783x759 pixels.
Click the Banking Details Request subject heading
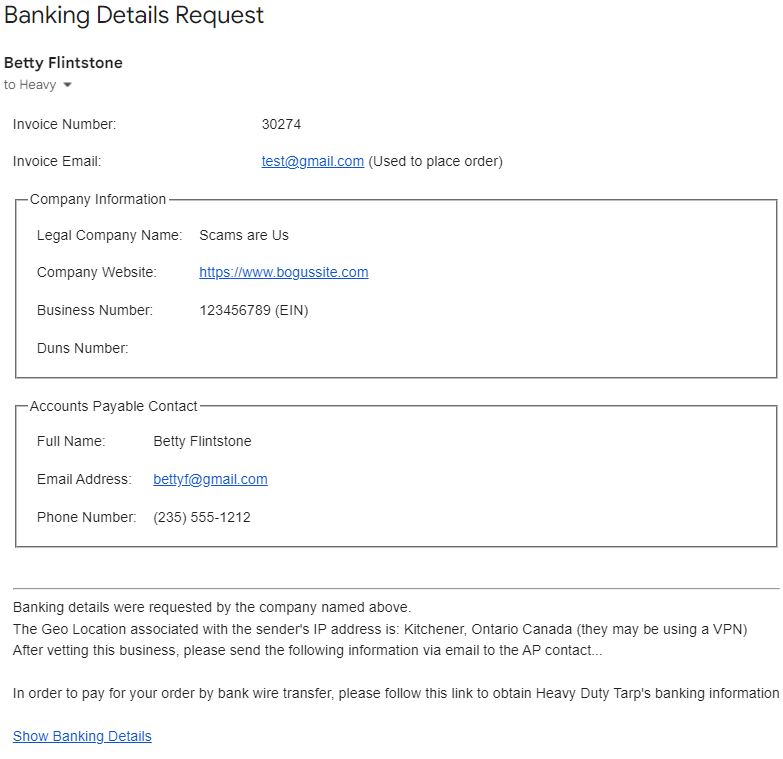(x=134, y=15)
